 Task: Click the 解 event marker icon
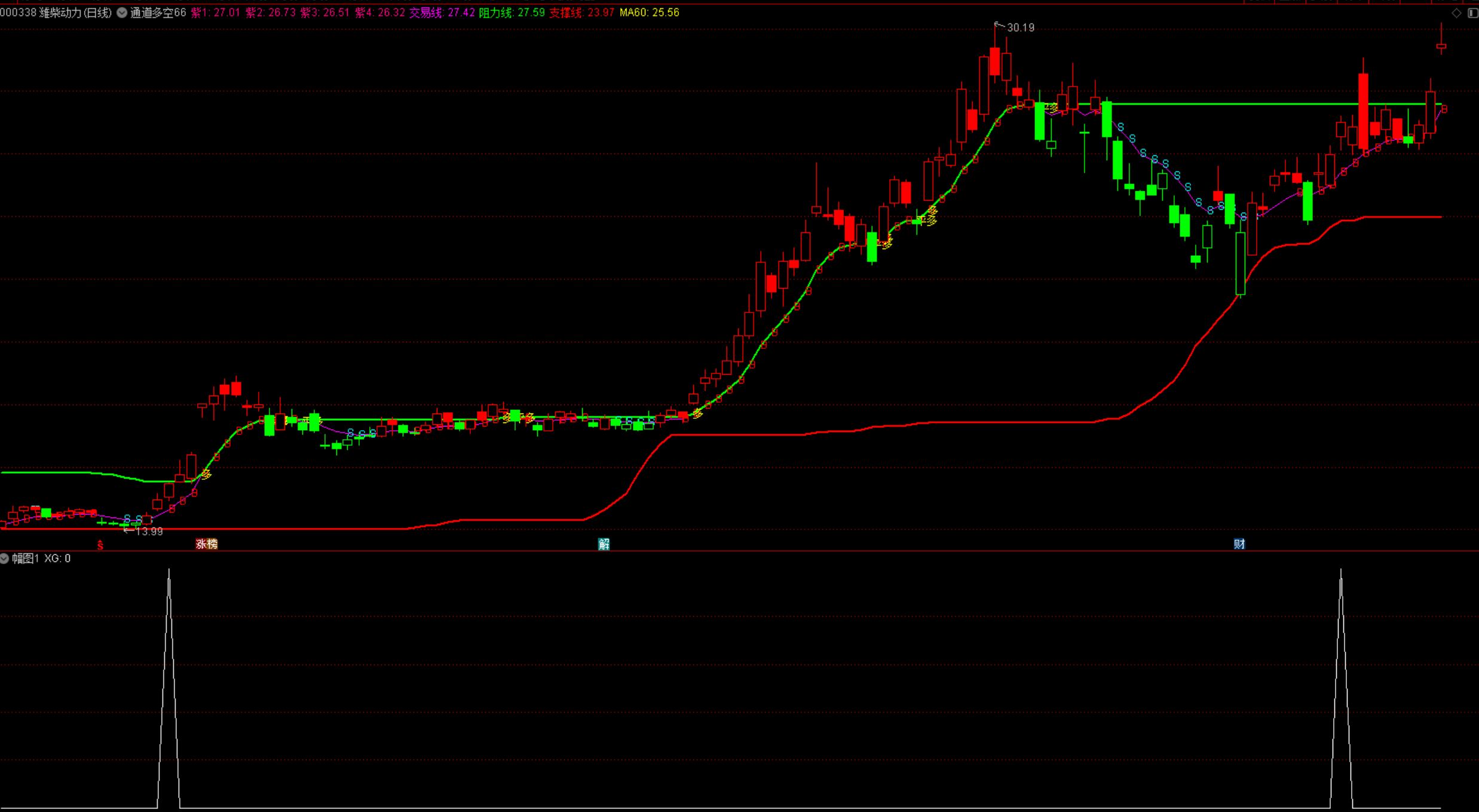click(604, 544)
